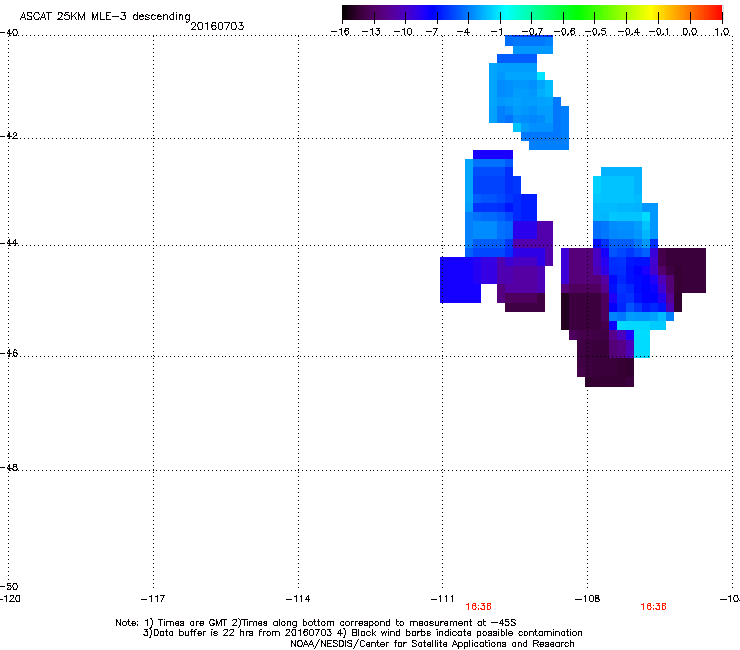740x650 pixels.
Task: Select the -7 color scale label
Action: click(x=431, y=32)
